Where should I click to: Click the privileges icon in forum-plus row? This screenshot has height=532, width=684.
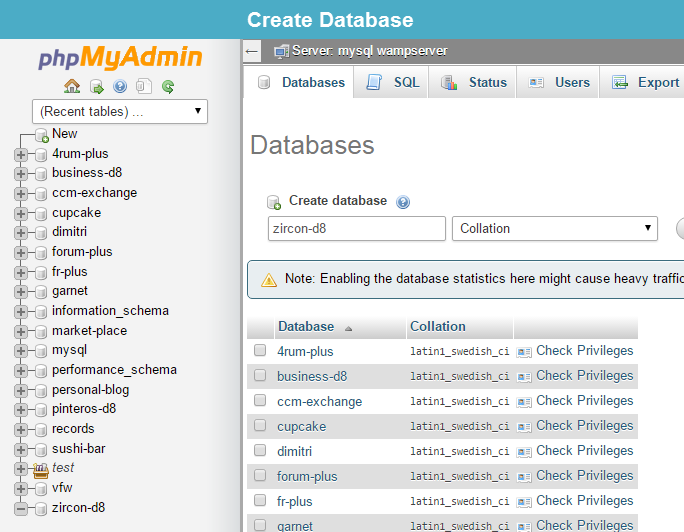523,477
